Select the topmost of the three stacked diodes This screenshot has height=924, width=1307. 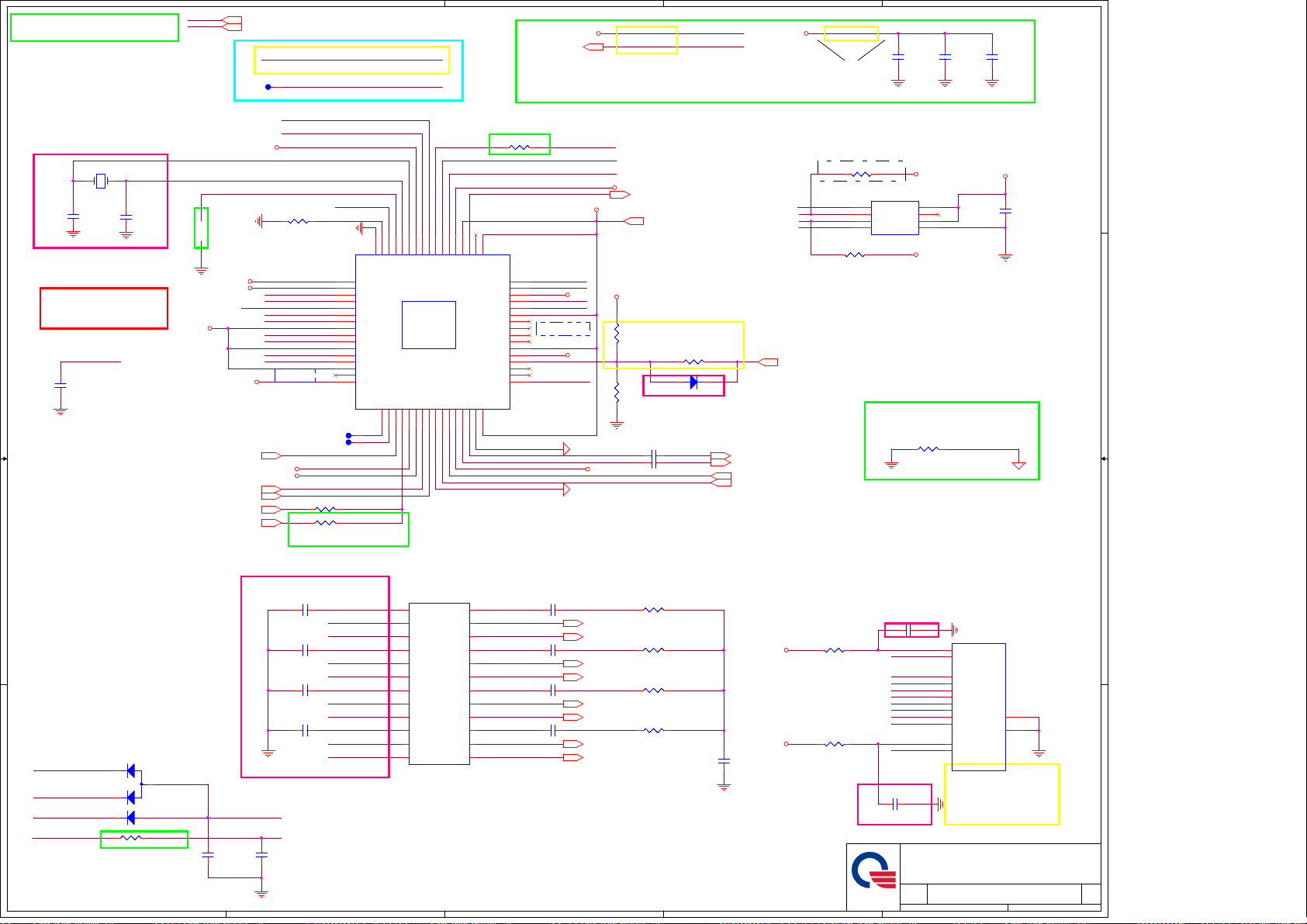tap(130, 770)
